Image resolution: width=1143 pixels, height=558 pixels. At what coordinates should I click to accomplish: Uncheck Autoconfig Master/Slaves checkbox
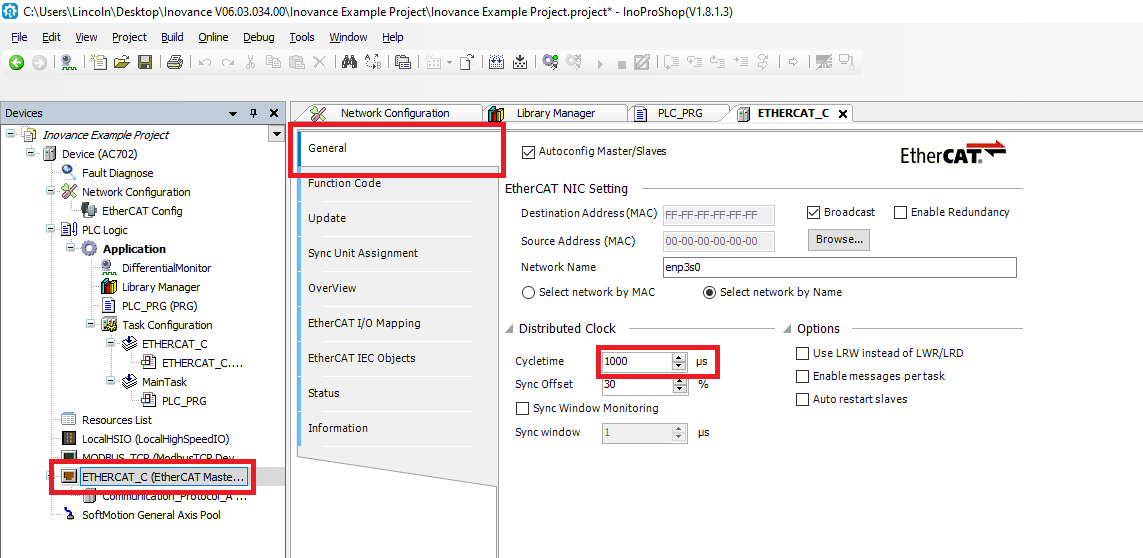pos(529,152)
